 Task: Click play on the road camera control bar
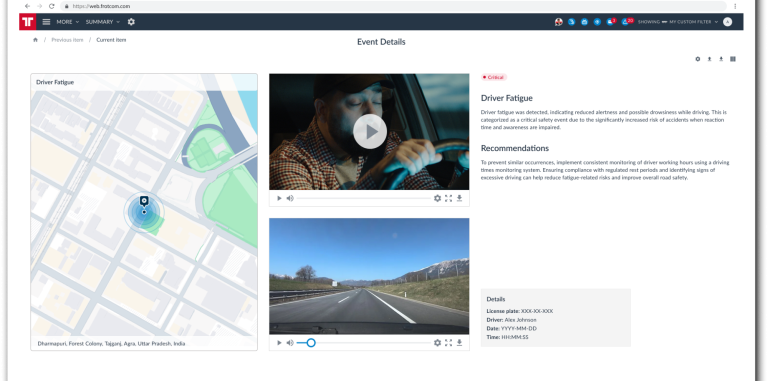[279, 343]
